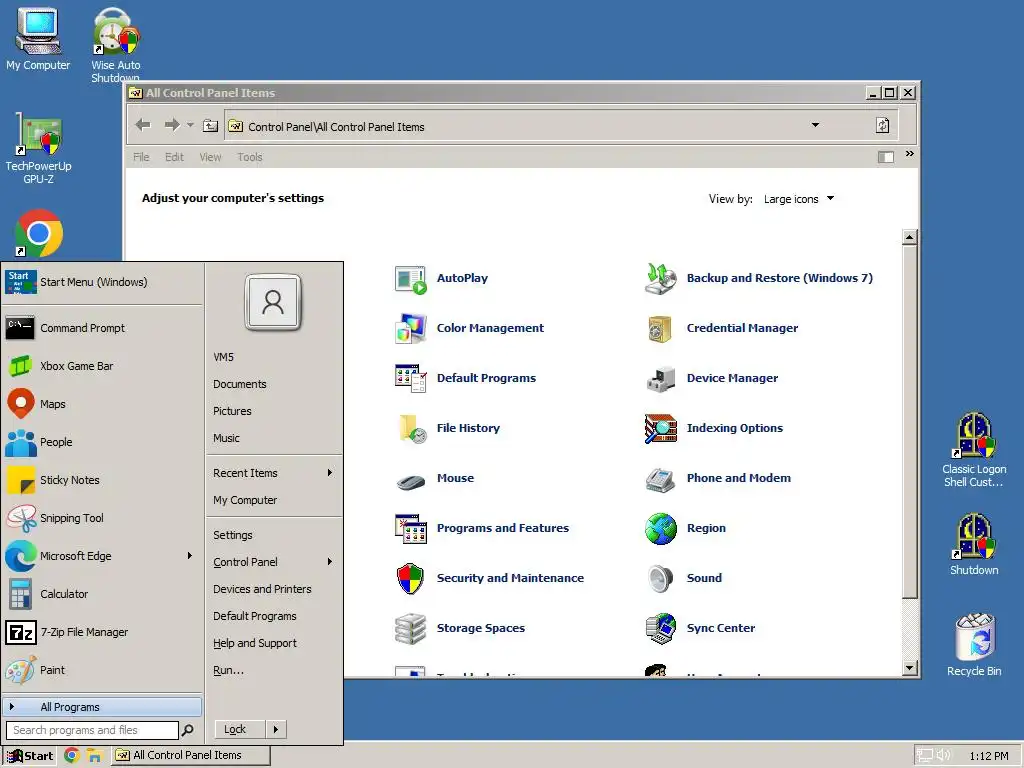This screenshot has height=768, width=1024.
Task: Click the Forward arrow in Control Panel
Action: click(172, 125)
